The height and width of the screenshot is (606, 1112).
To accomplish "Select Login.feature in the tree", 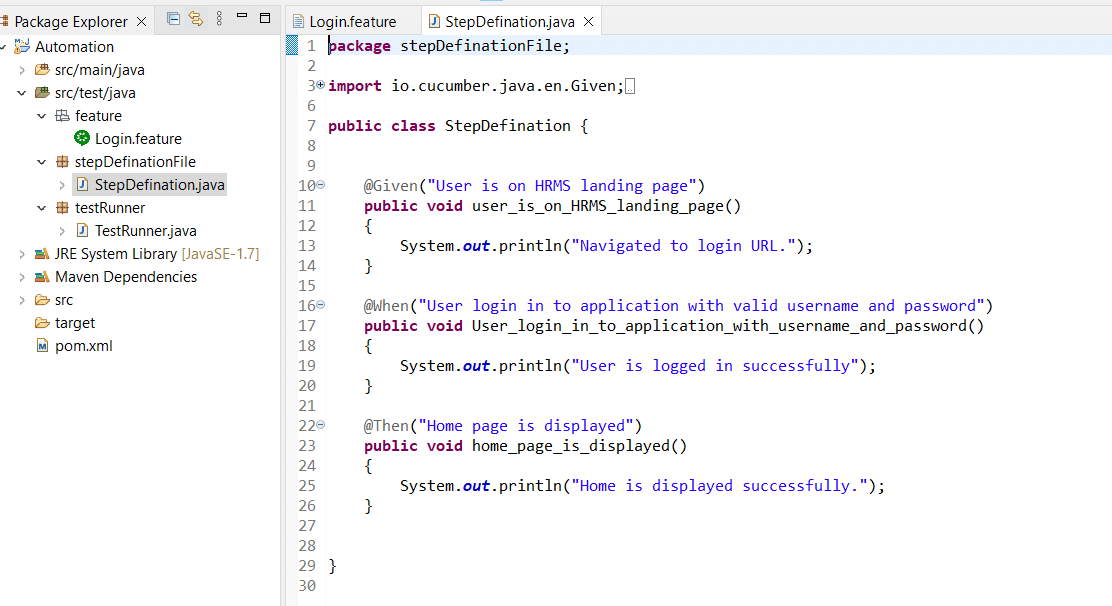I will click(x=138, y=139).
